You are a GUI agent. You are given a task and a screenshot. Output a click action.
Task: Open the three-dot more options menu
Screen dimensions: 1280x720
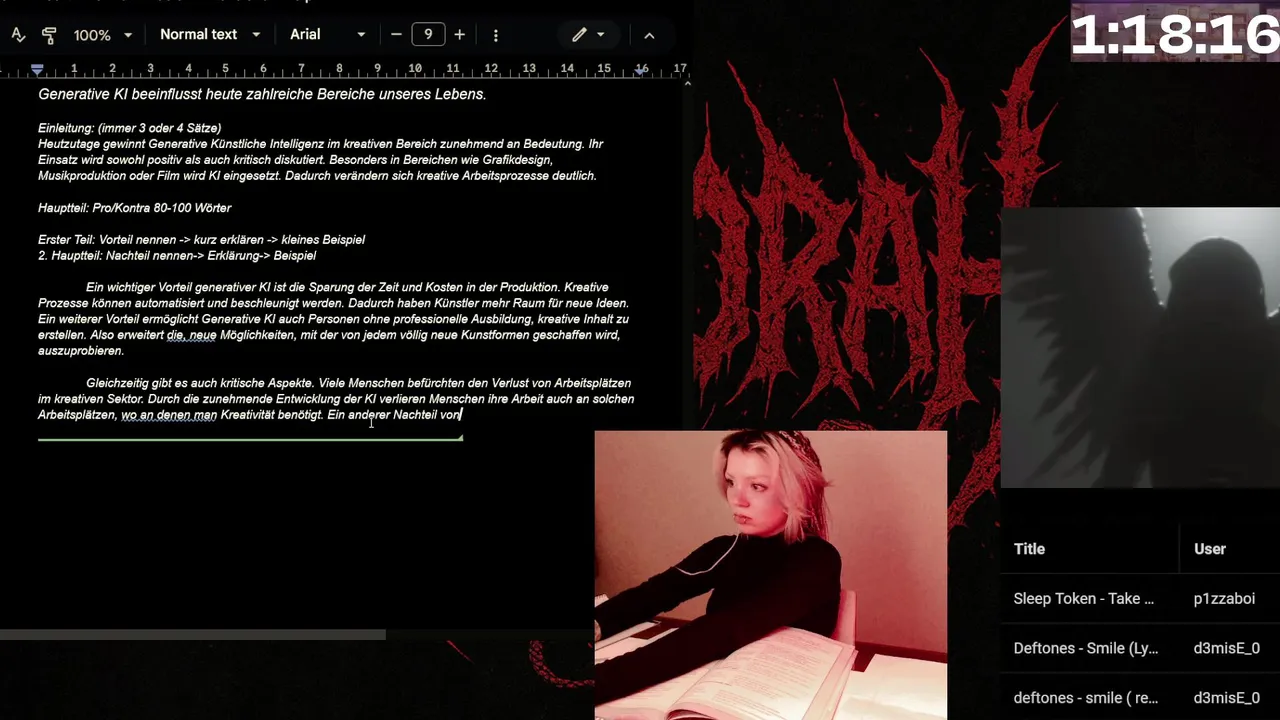click(x=496, y=35)
